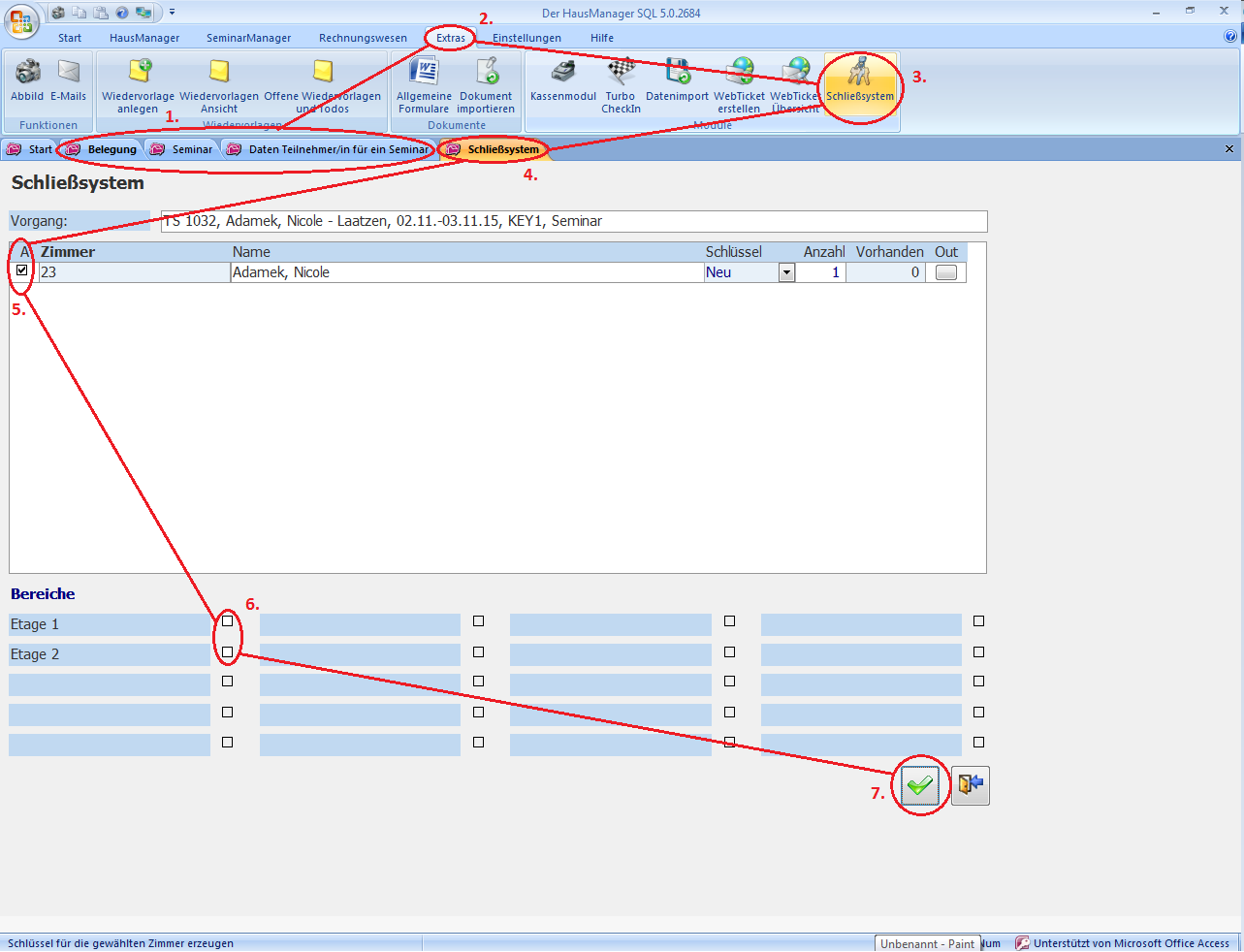Open the Quick Access Toolbar customize arrow
Viewport: 1244px width, 952px height.
173,13
